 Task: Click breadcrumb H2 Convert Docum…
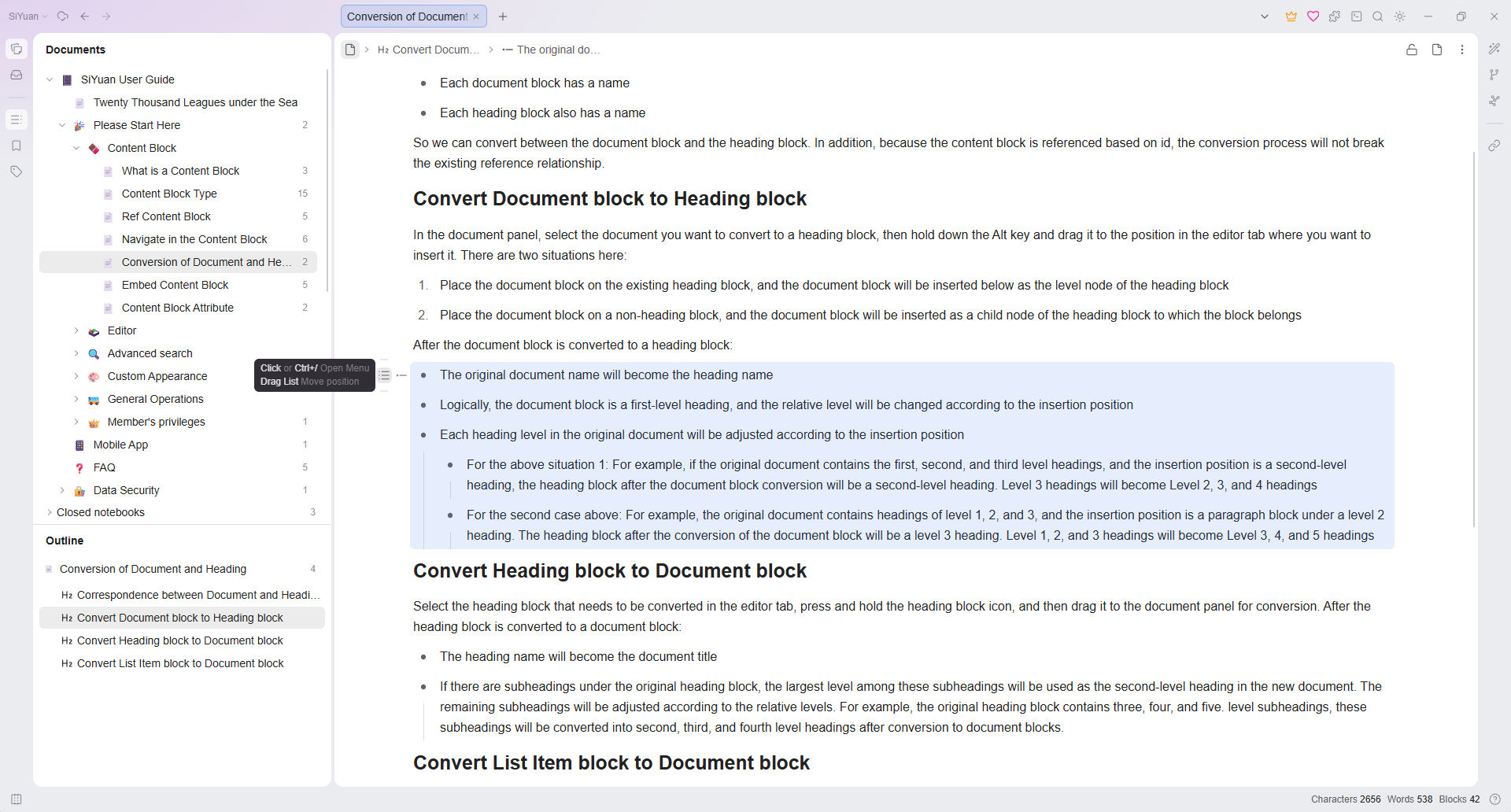(x=428, y=50)
